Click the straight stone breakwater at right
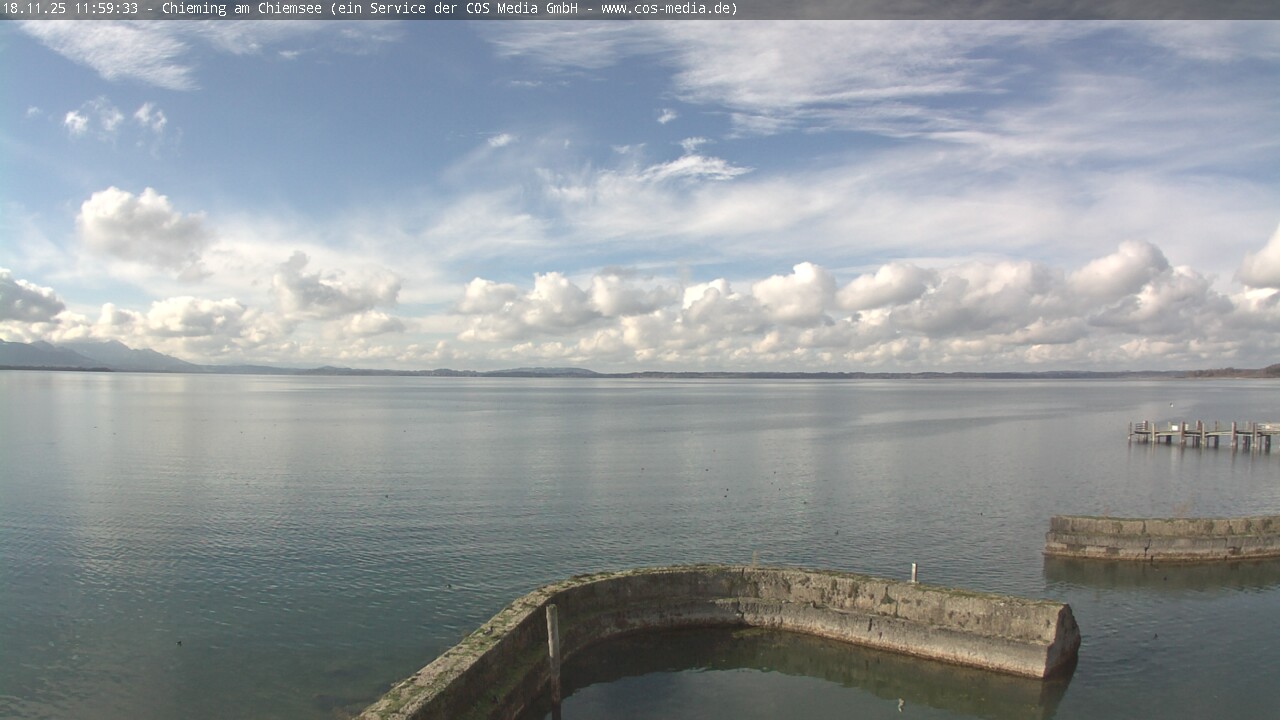The image size is (1280, 720). point(1160,537)
